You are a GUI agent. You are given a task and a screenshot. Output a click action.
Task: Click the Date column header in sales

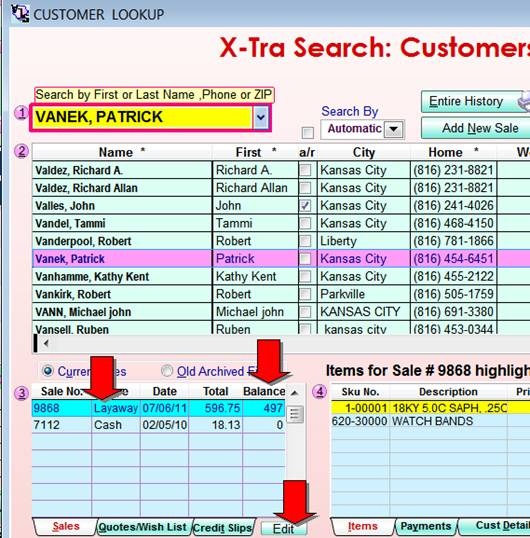[x=164, y=391]
